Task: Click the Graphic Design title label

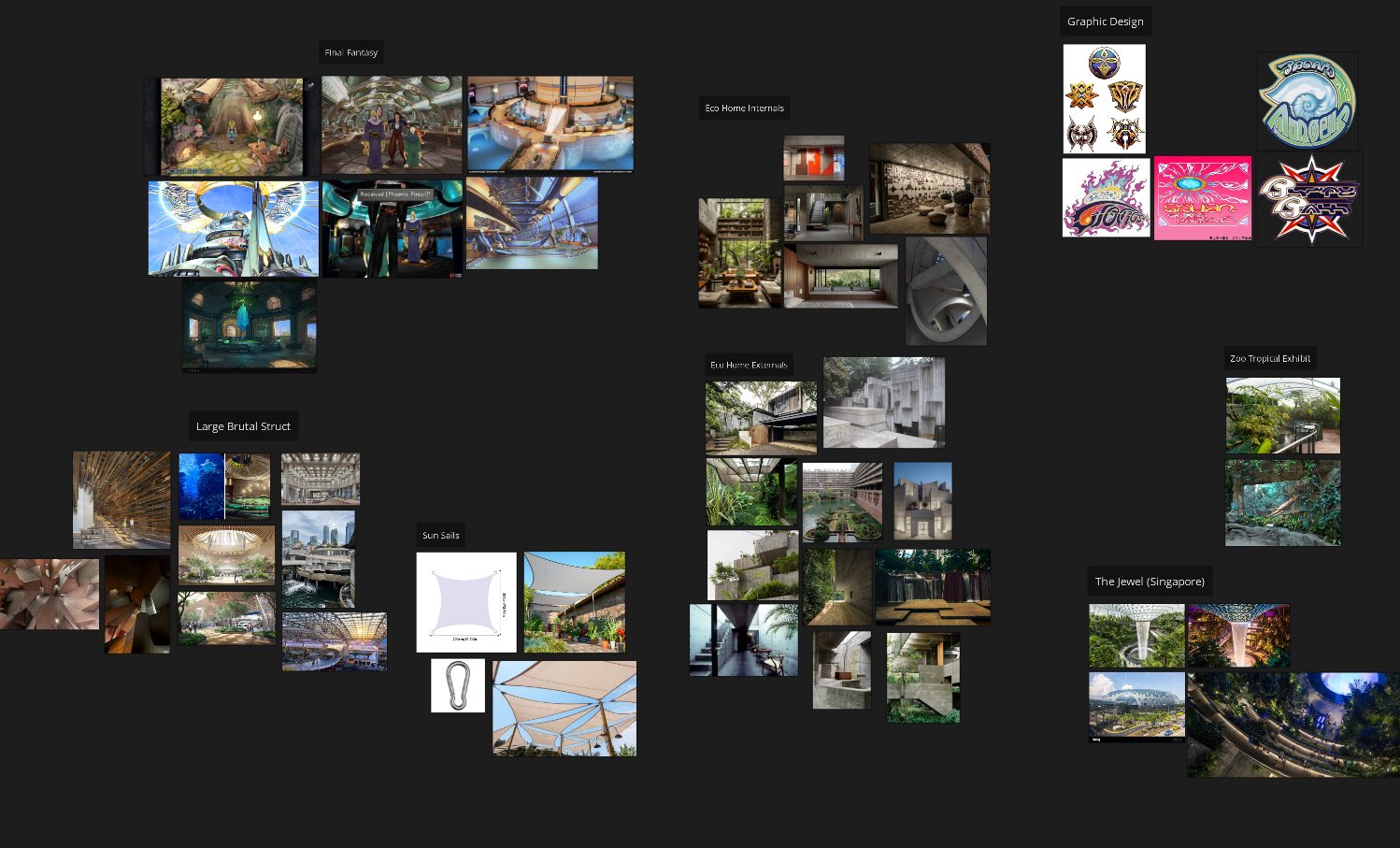Action: pyautogui.click(x=1105, y=22)
